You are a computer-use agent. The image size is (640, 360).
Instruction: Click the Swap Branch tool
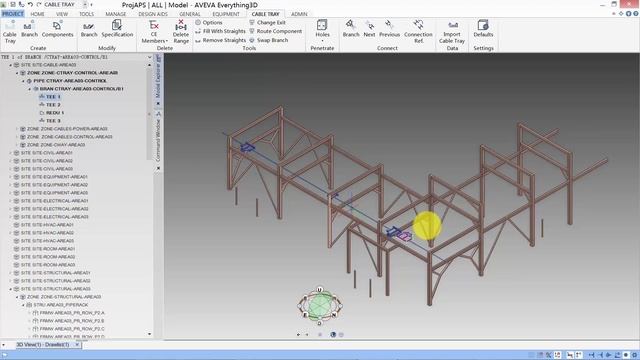click(269, 40)
